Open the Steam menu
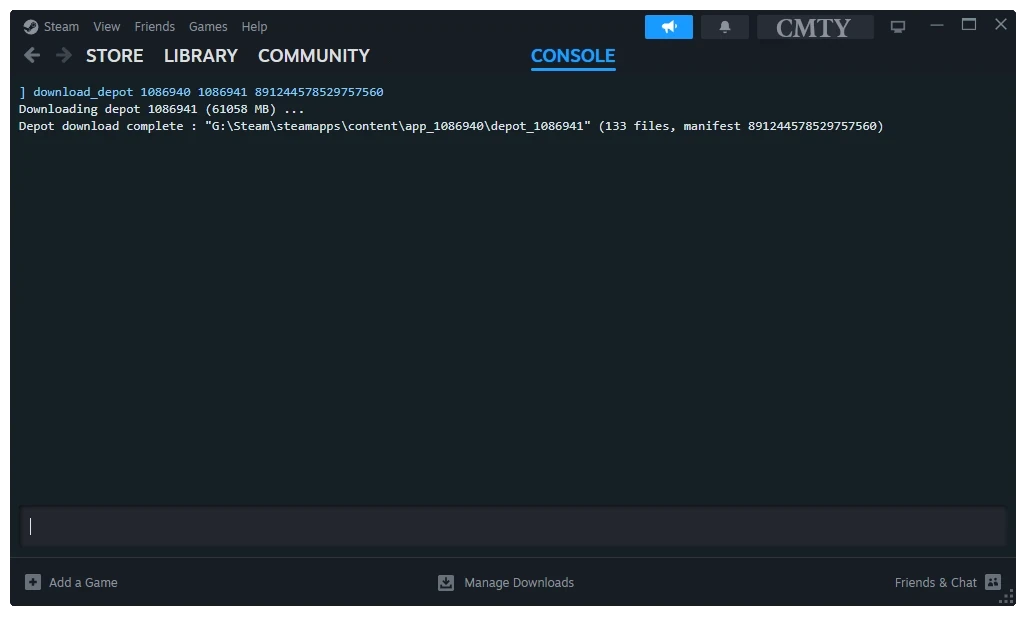 click(62, 27)
